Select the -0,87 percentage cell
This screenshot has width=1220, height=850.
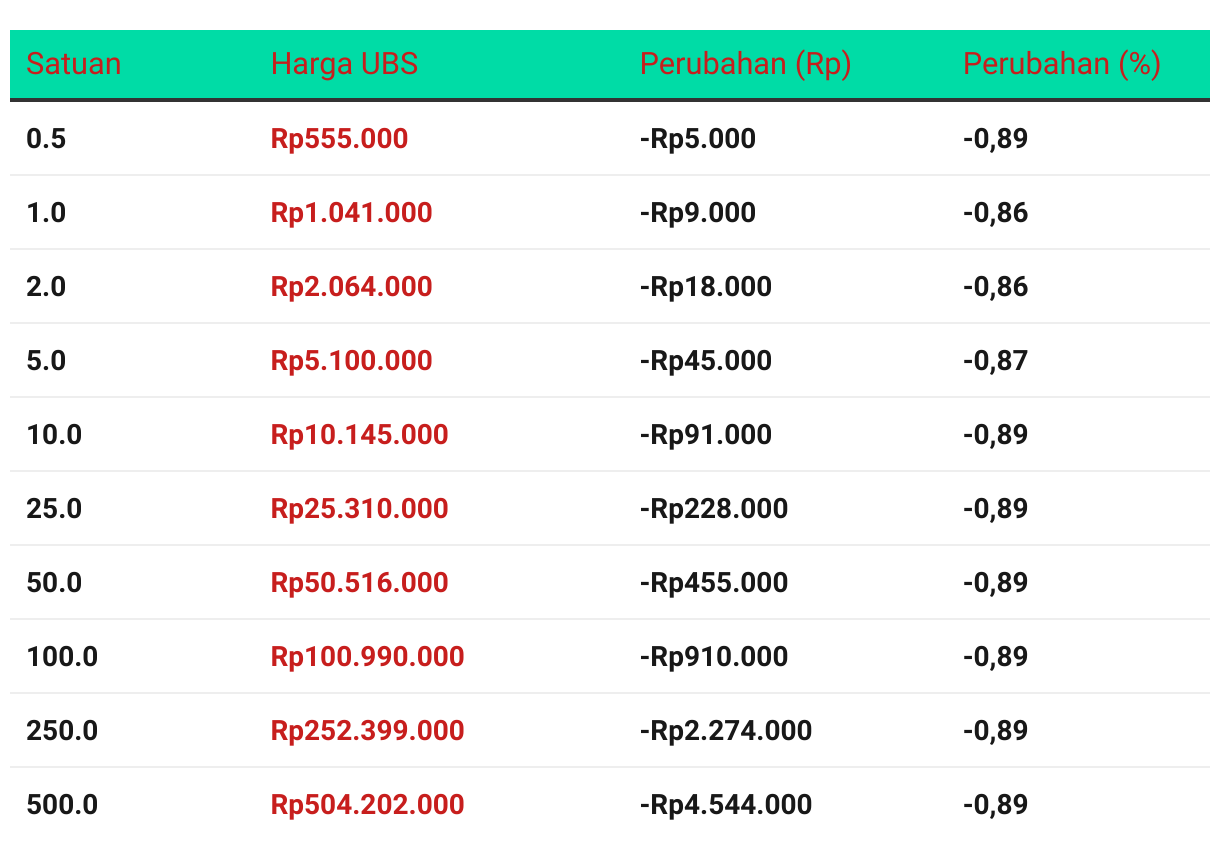tap(995, 360)
